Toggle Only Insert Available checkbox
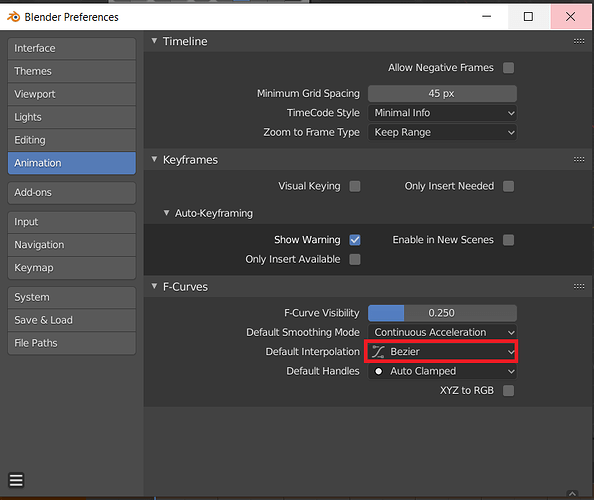The image size is (594, 500). coord(355,259)
